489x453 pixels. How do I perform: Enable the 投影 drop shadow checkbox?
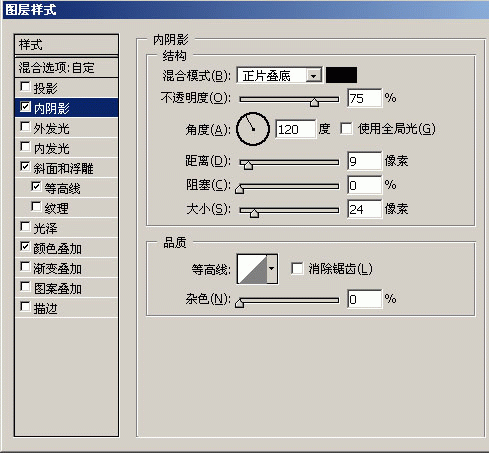pos(25,87)
